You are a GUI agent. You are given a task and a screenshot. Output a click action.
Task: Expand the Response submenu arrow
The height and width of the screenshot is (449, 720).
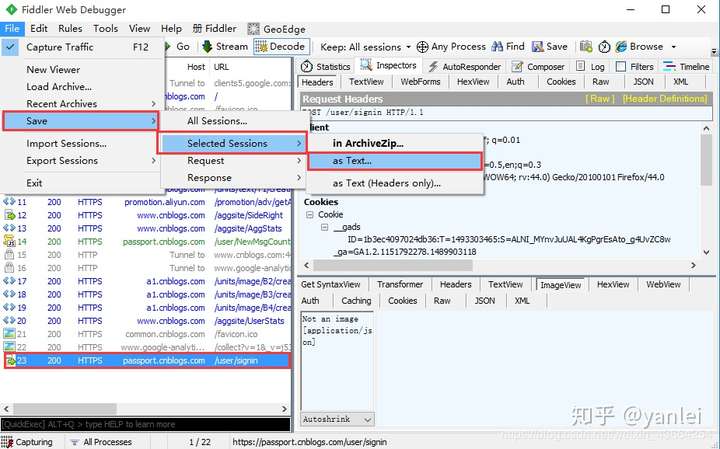coord(299,178)
